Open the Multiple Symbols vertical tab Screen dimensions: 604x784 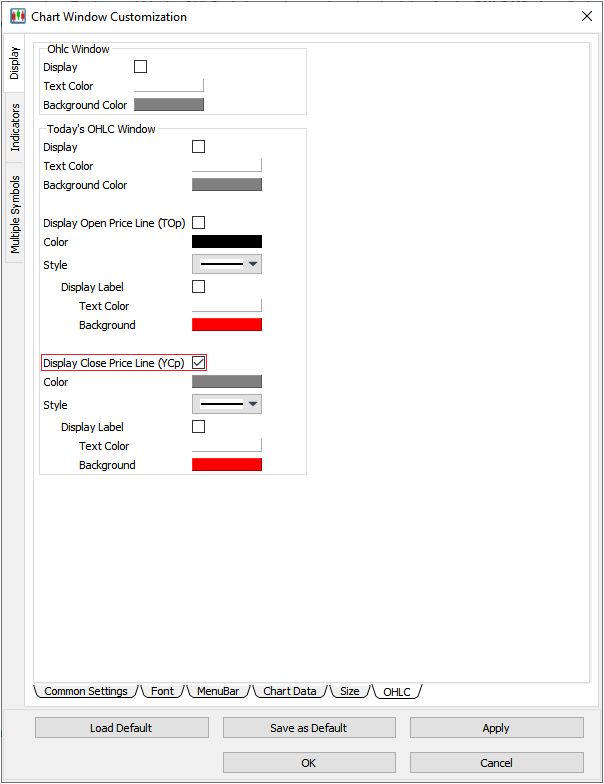coord(14,213)
